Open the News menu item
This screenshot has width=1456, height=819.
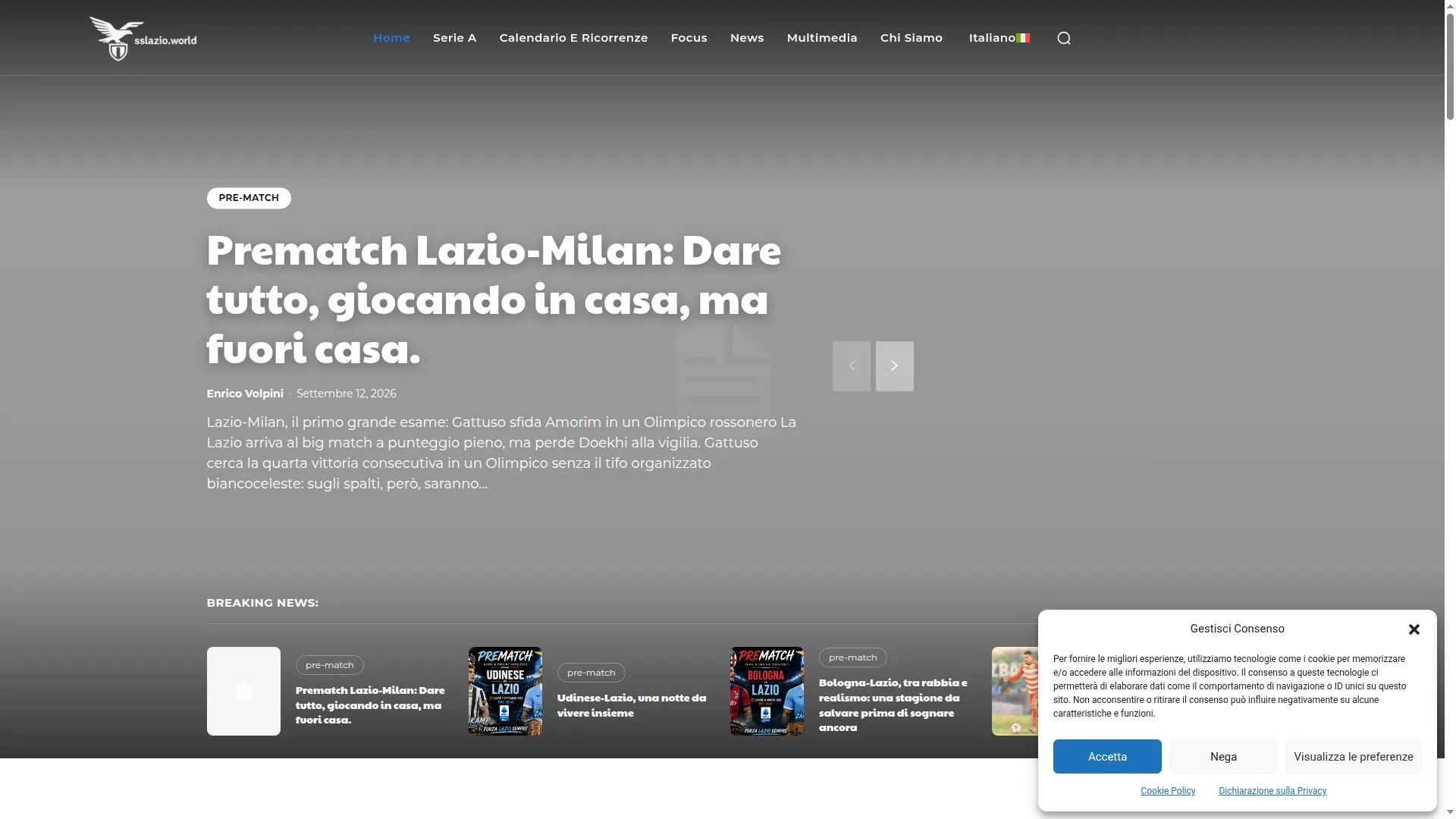tap(747, 38)
